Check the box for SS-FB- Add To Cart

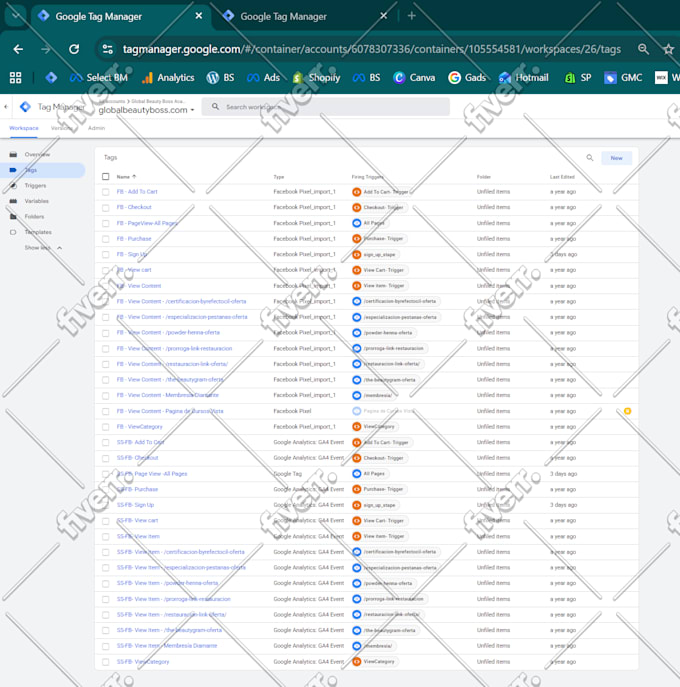click(106, 443)
